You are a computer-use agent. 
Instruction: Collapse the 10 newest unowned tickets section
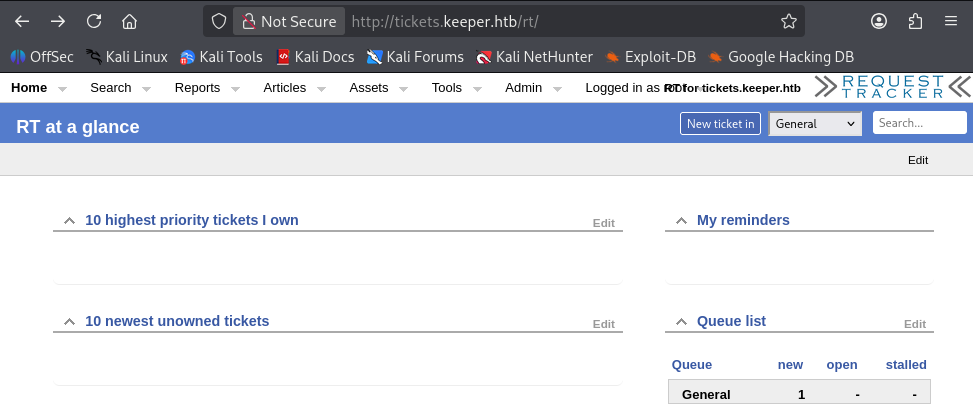[69, 322]
